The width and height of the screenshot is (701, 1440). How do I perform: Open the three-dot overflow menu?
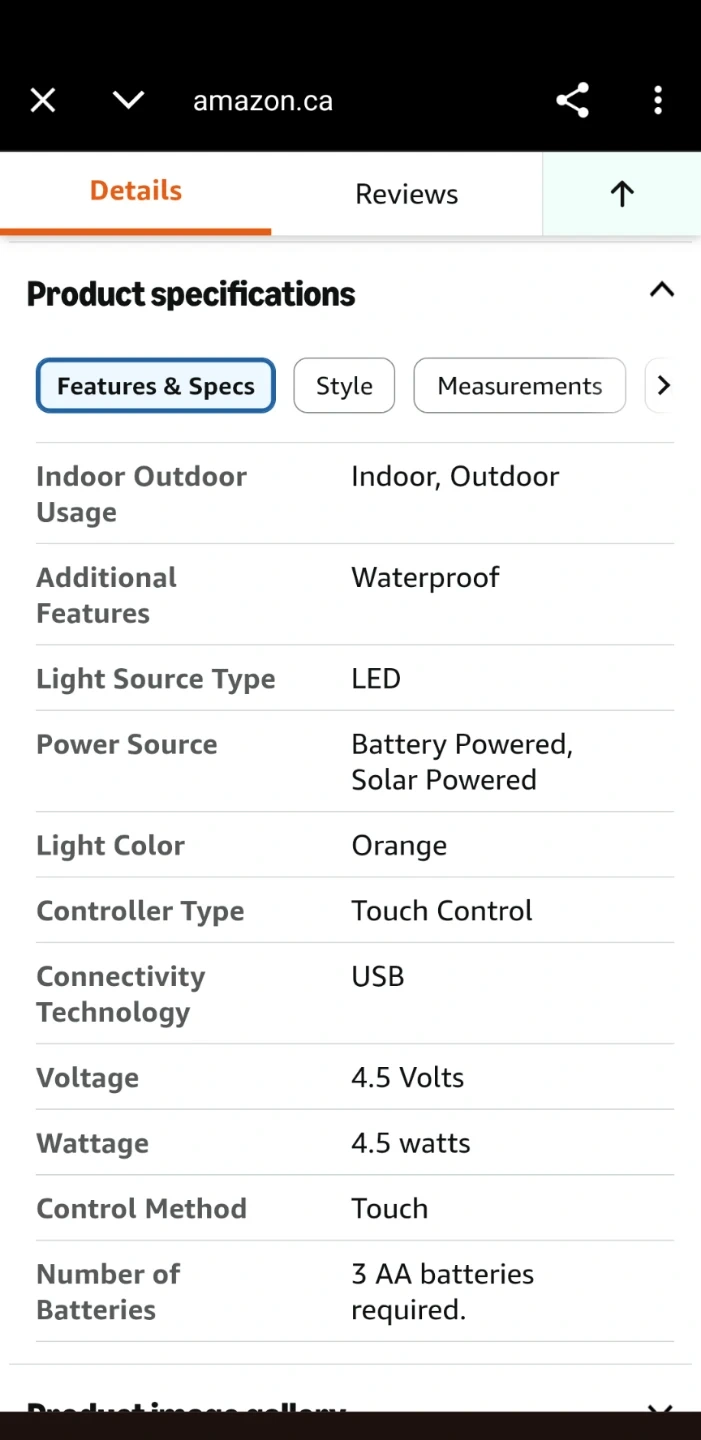click(x=657, y=100)
